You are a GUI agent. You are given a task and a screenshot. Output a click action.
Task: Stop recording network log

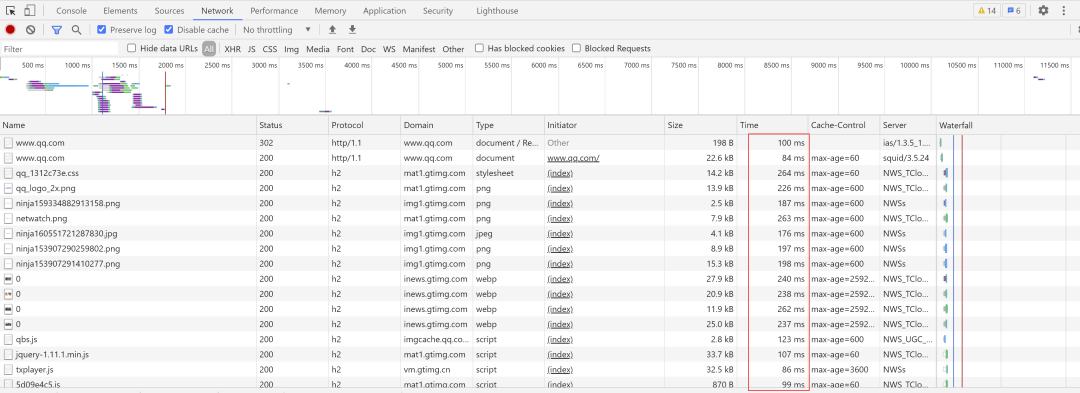point(10,30)
